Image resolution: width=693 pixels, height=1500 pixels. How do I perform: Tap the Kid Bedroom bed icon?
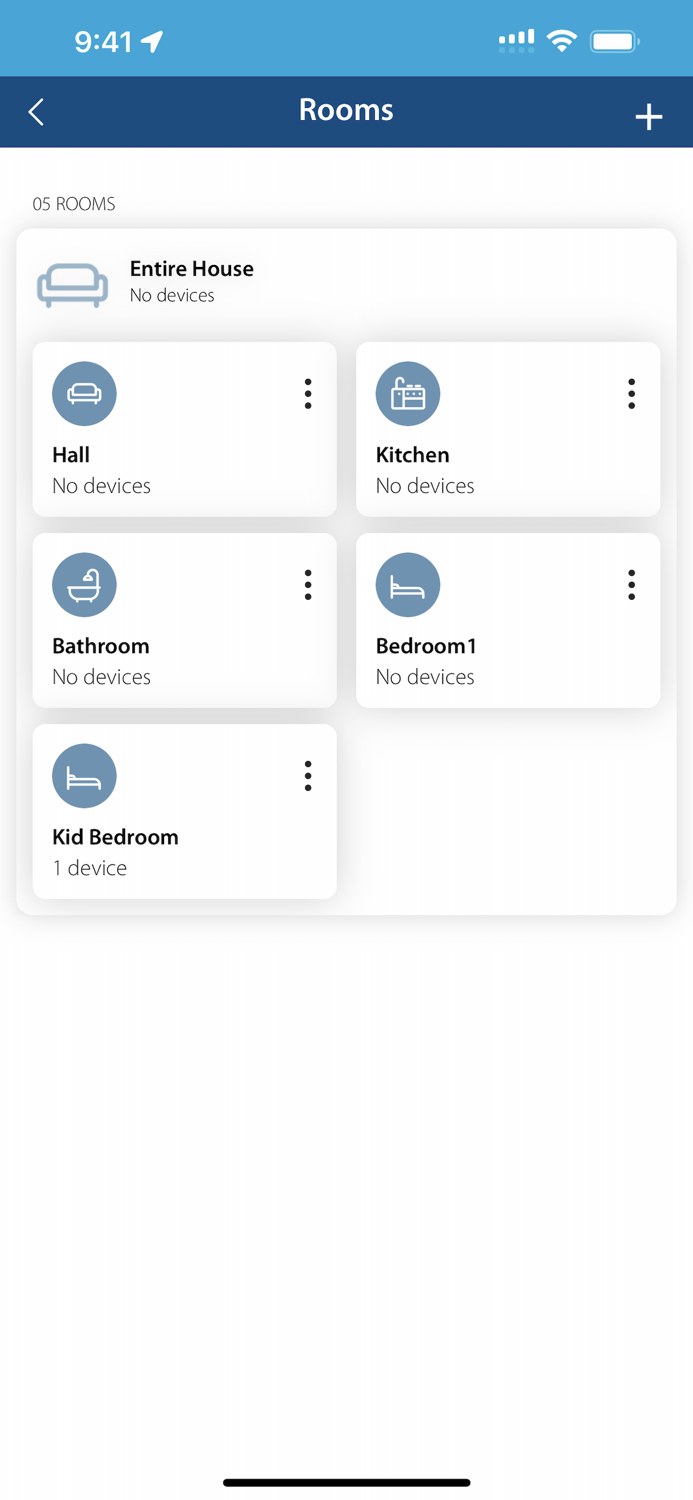pos(84,775)
